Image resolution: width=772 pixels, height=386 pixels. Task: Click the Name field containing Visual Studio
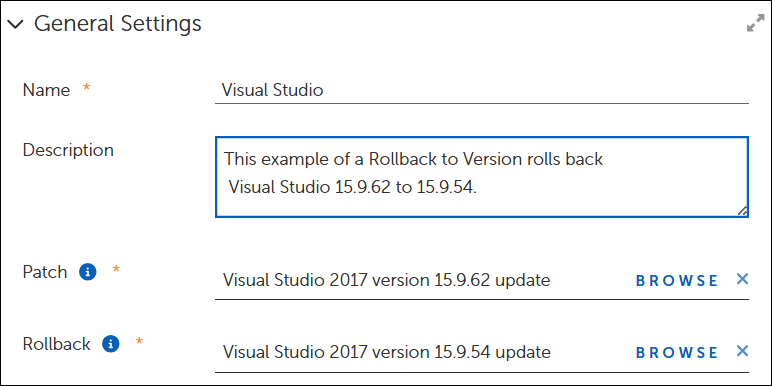[x=482, y=90]
